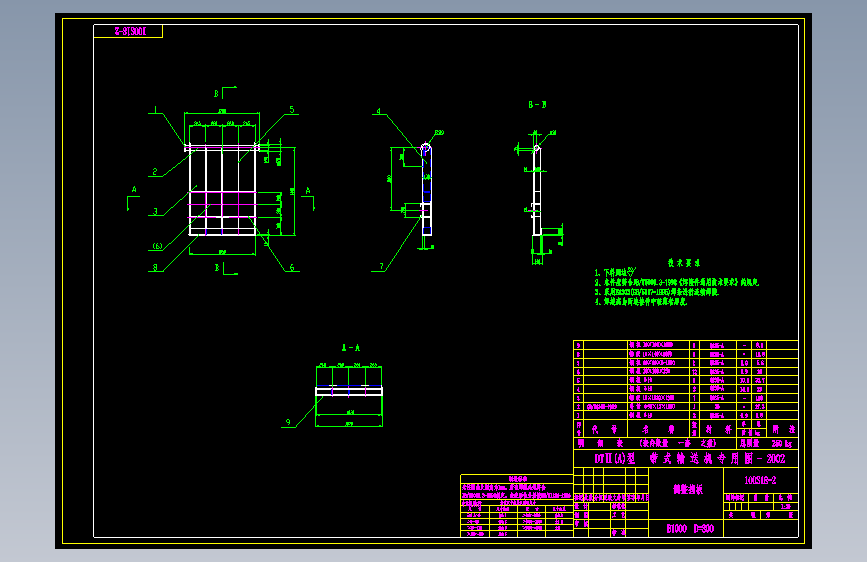Image resolution: width=867 pixels, height=562 pixels.
Task: Click the R20 radius dimension on side view
Action: point(439,133)
